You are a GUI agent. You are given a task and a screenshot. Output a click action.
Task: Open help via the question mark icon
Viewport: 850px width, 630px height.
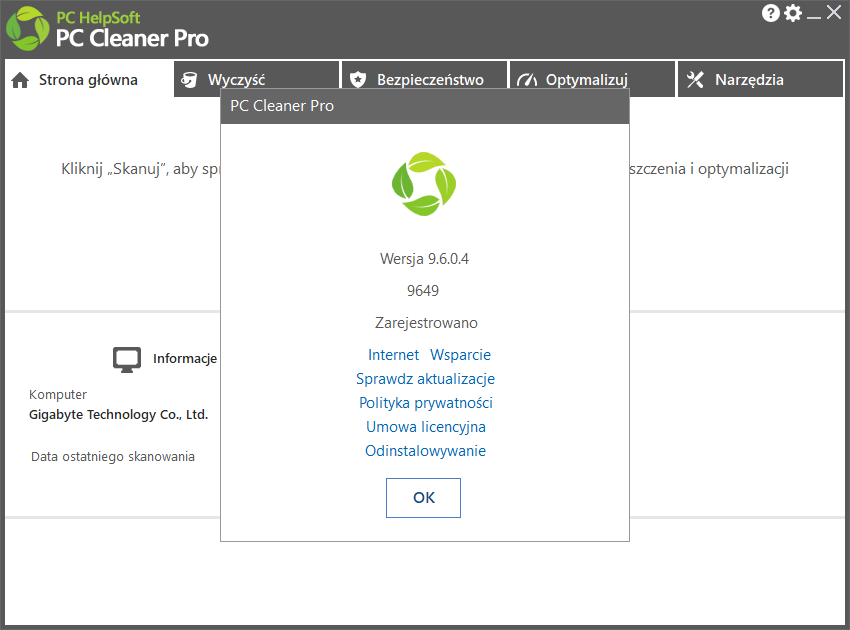(x=770, y=13)
